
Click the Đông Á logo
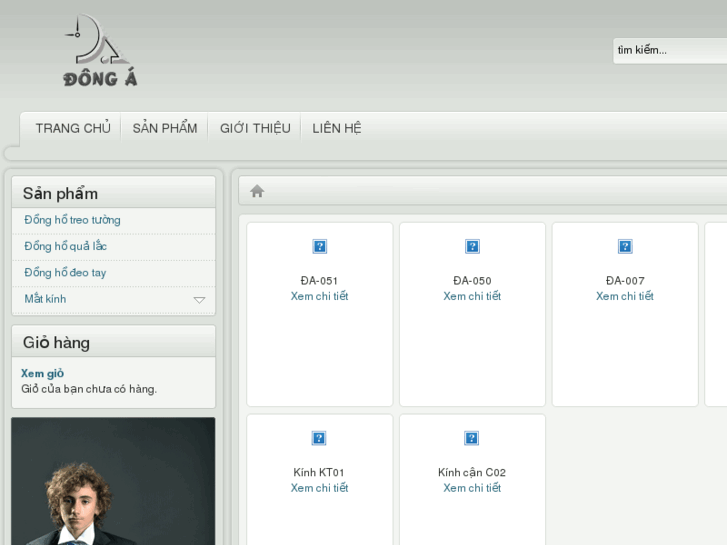(x=100, y=50)
